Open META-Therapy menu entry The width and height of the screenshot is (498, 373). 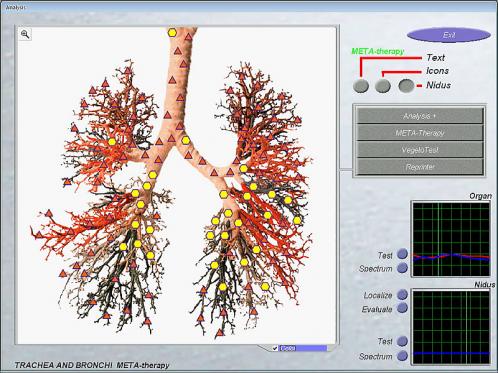click(420, 133)
